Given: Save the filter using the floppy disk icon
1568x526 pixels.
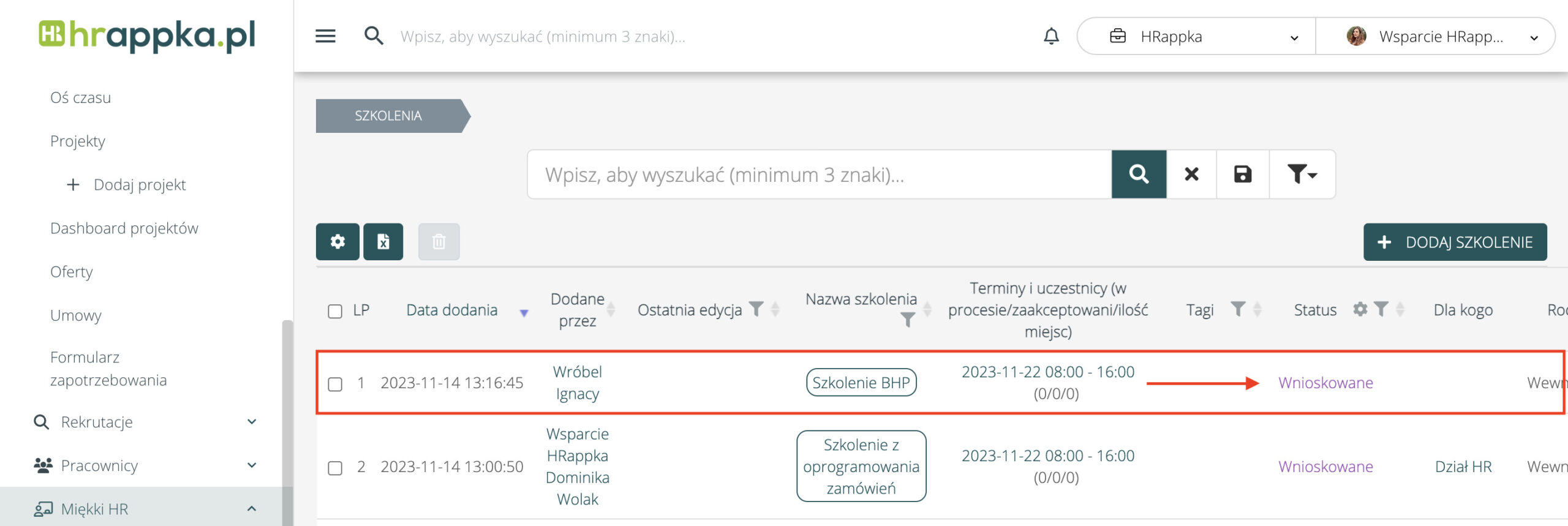Looking at the screenshot, I should [1242, 175].
